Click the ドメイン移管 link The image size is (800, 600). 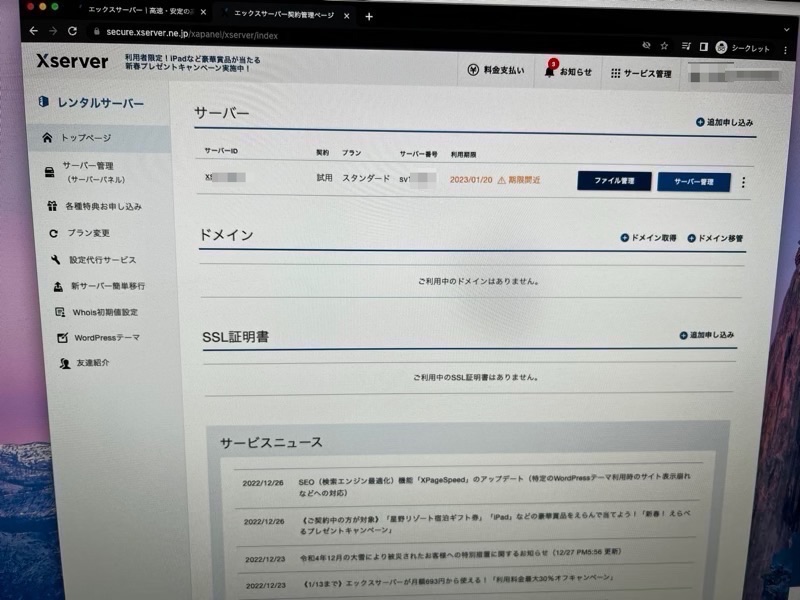(x=715, y=238)
